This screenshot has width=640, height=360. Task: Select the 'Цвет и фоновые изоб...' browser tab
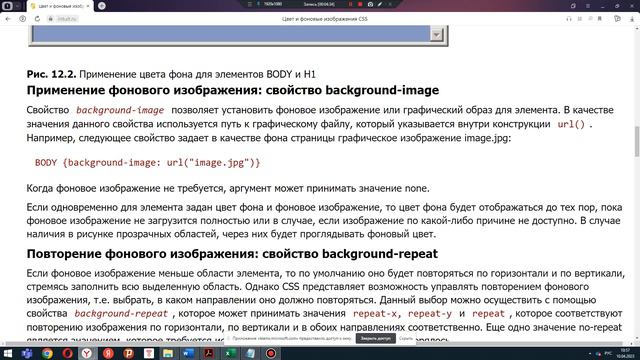[x=60, y=6]
